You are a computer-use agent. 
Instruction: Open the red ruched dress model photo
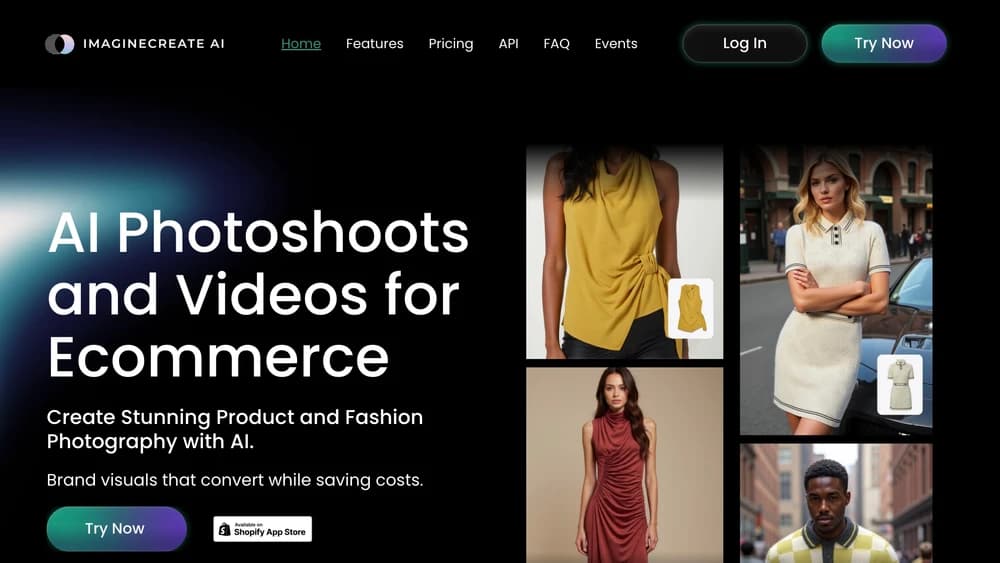click(624, 465)
